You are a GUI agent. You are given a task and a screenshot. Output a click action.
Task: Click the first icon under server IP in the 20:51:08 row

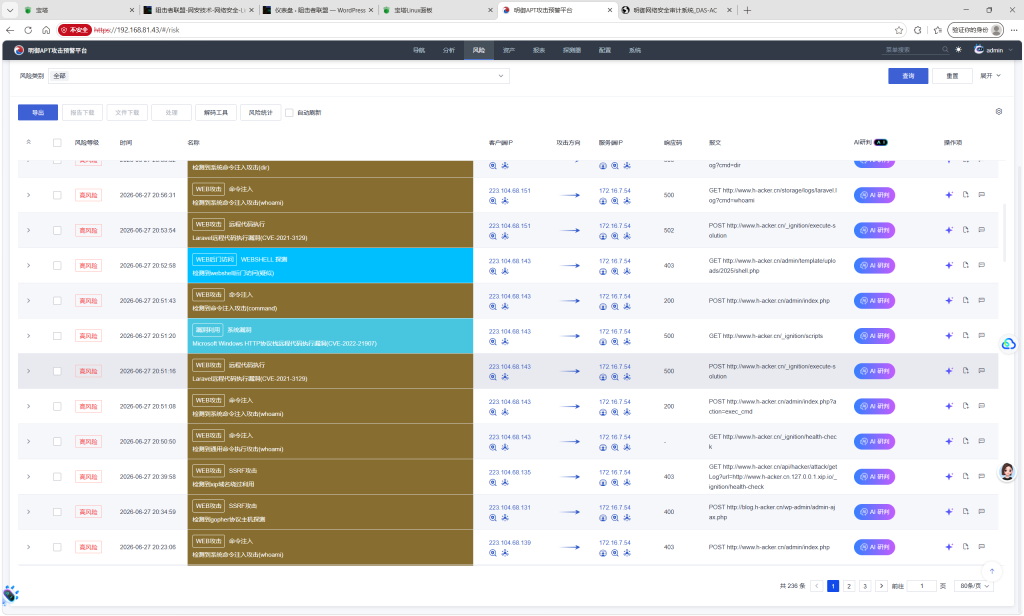(x=603, y=412)
